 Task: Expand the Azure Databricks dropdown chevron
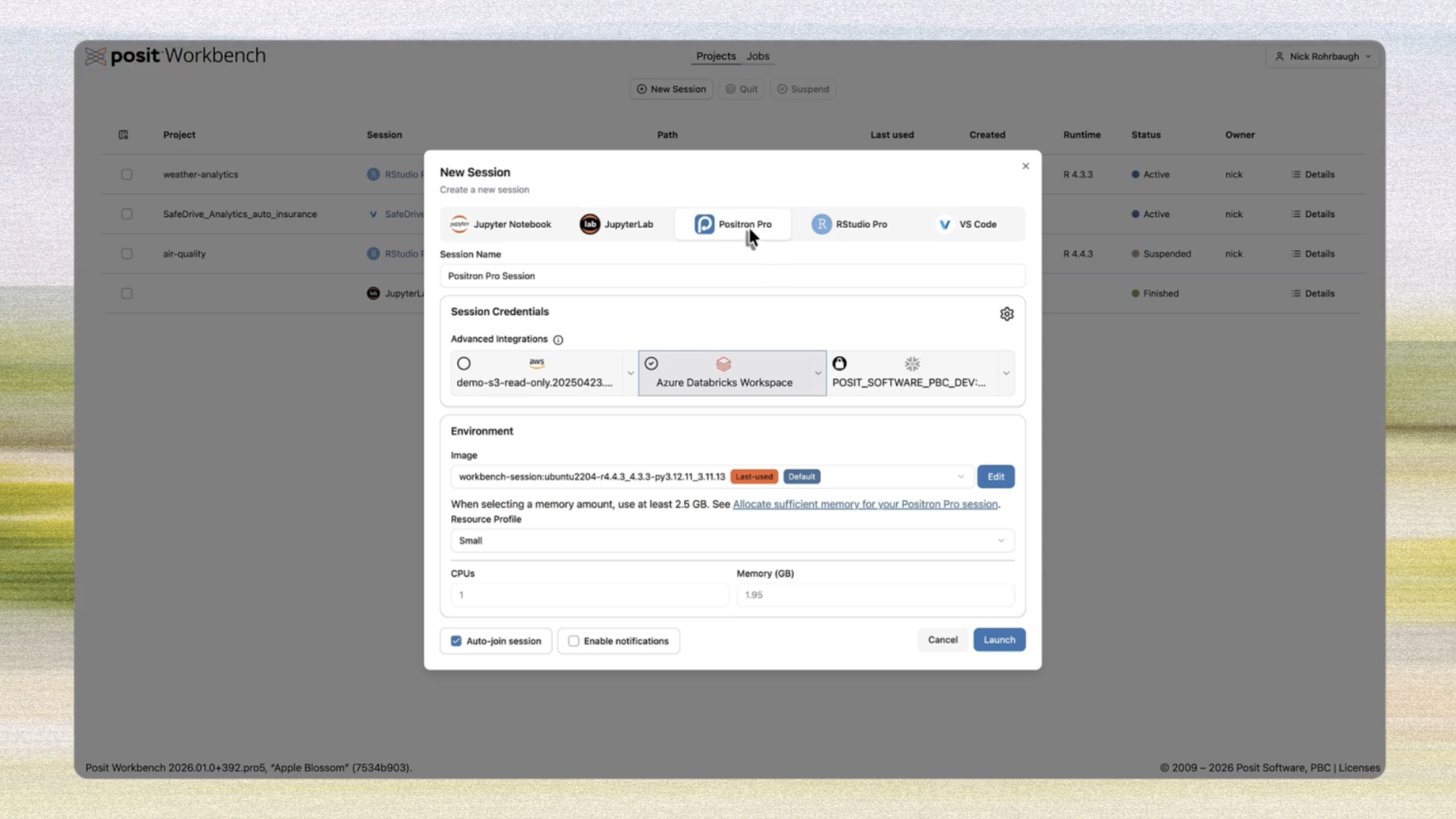pyautogui.click(x=818, y=373)
